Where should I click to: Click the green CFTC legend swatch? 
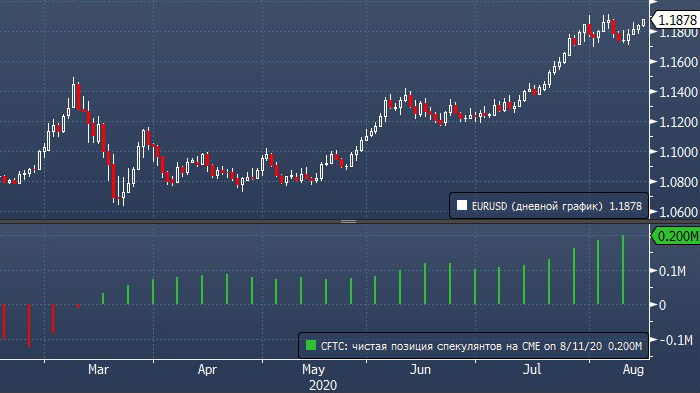coord(311,345)
